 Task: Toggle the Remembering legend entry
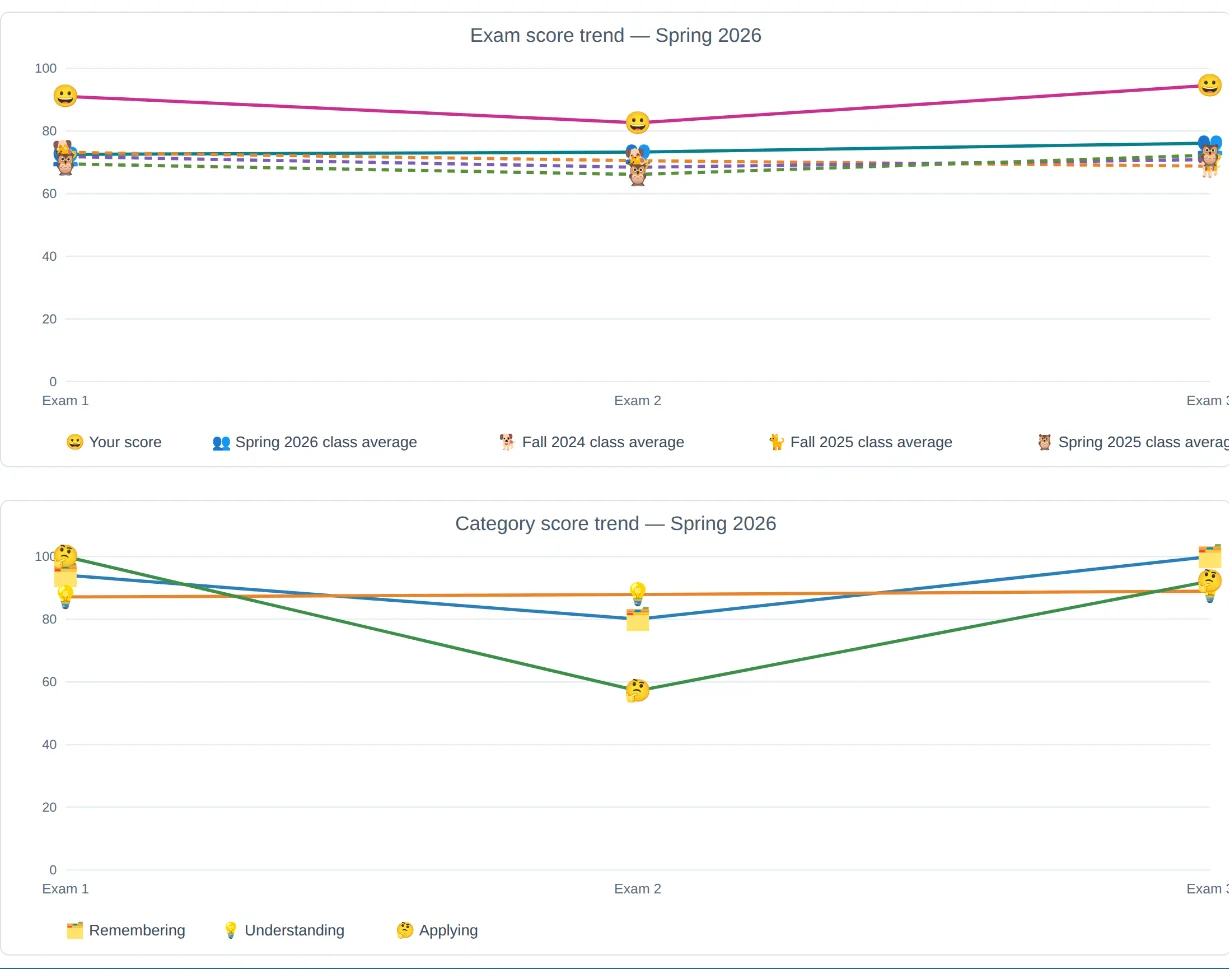click(x=125, y=930)
